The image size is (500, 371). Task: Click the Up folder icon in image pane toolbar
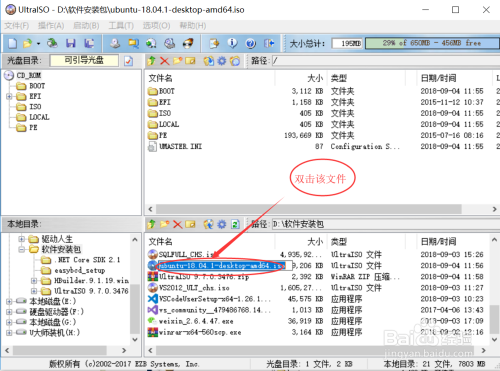(151, 61)
